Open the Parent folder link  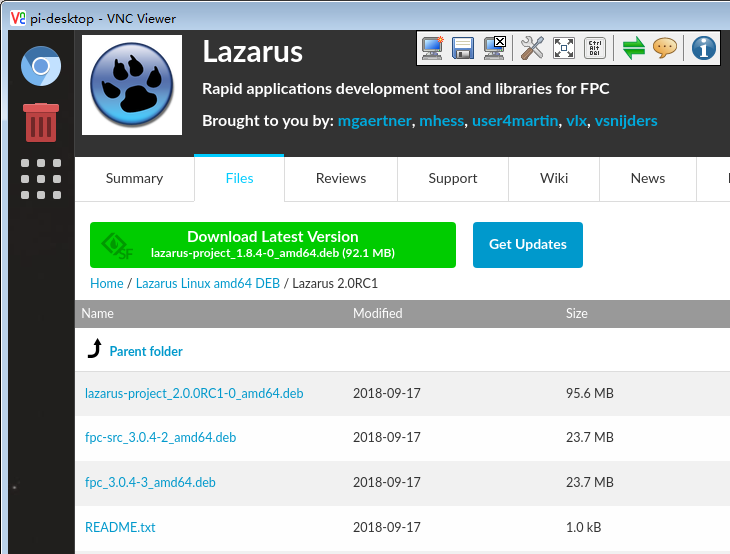(x=146, y=351)
